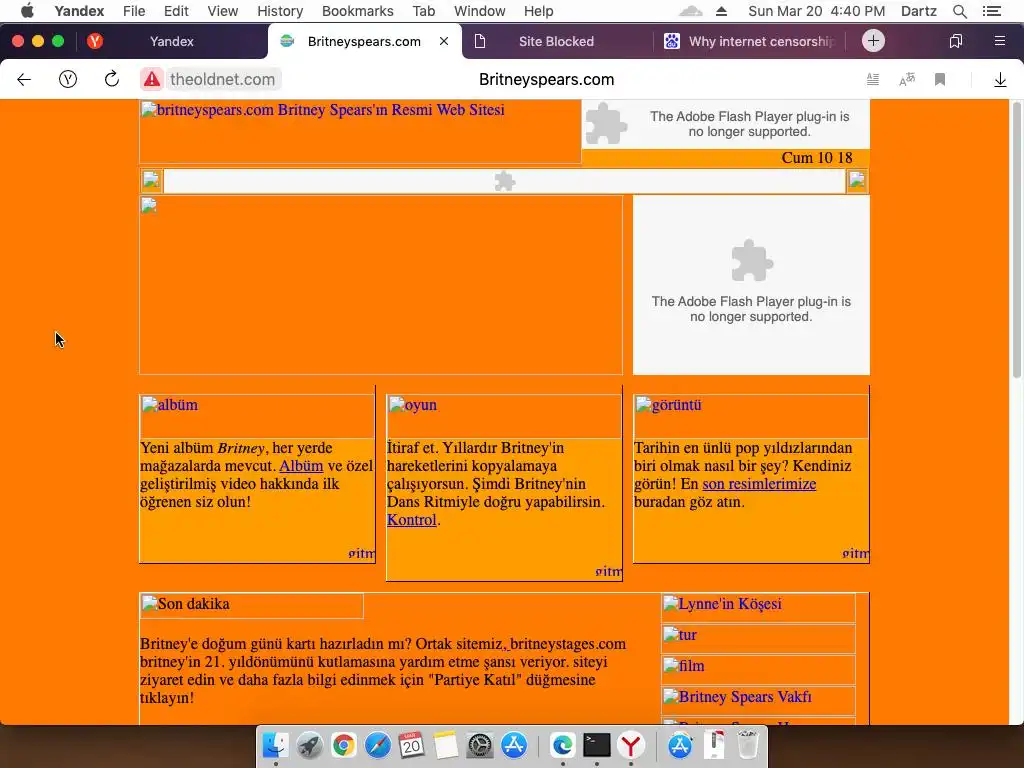Click the Sun Mar 20 clock in menu bar
1024x768 pixels.
[816, 11]
